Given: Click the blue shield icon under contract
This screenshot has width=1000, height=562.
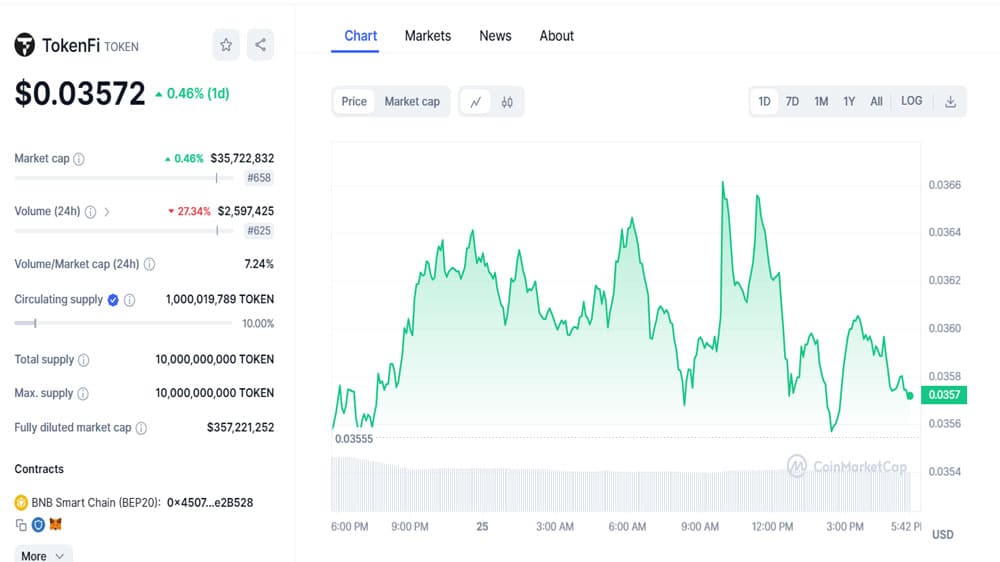Looking at the screenshot, I should [x=38, y=525].
